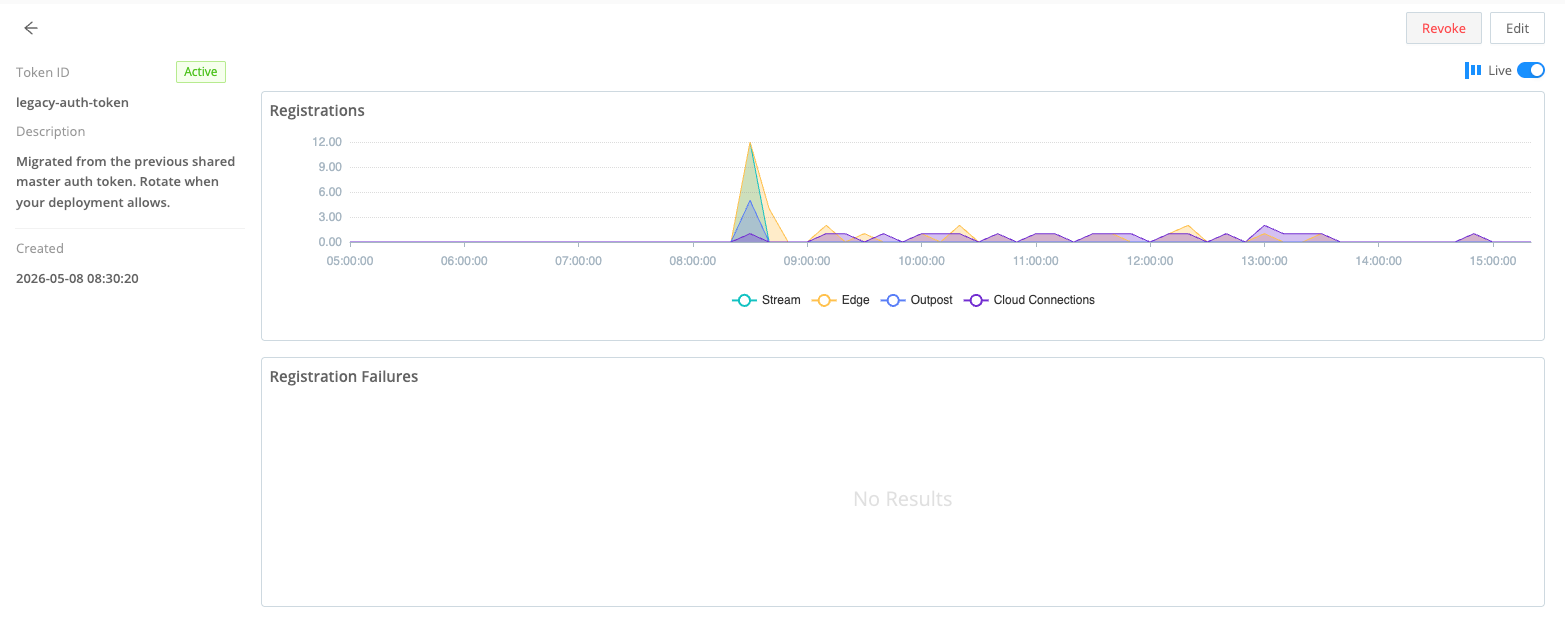
Task: Click the Created label
Action: [x=40, y=248]
